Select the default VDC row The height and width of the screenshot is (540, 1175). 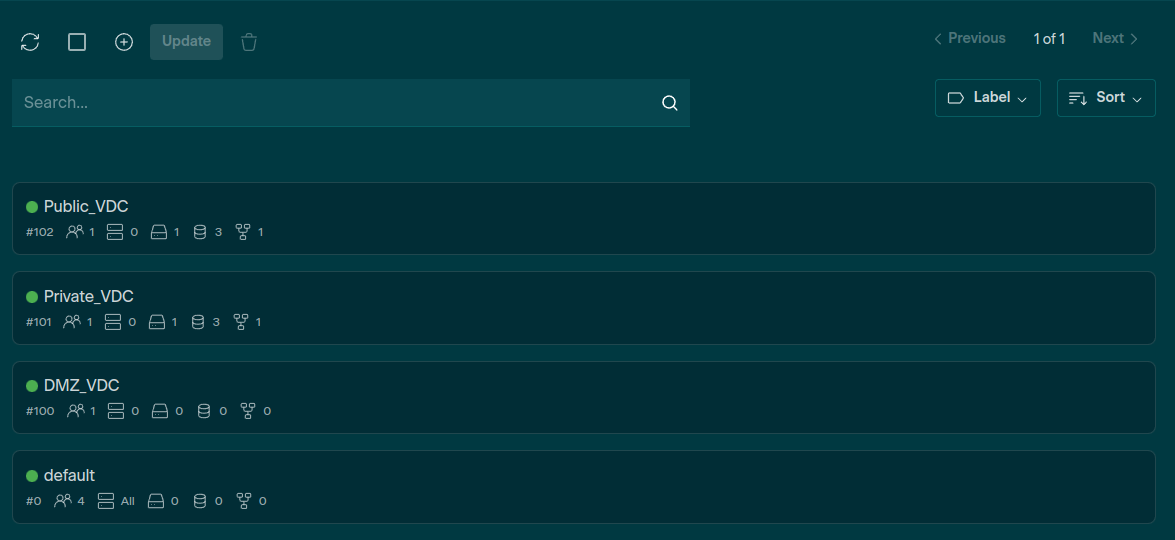coord(69,476)
